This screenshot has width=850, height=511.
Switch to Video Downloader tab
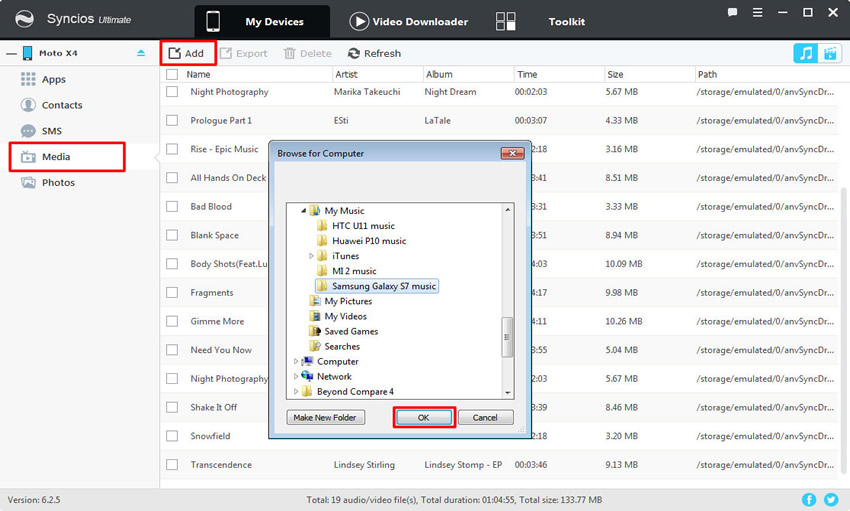(x=409, y=22)
